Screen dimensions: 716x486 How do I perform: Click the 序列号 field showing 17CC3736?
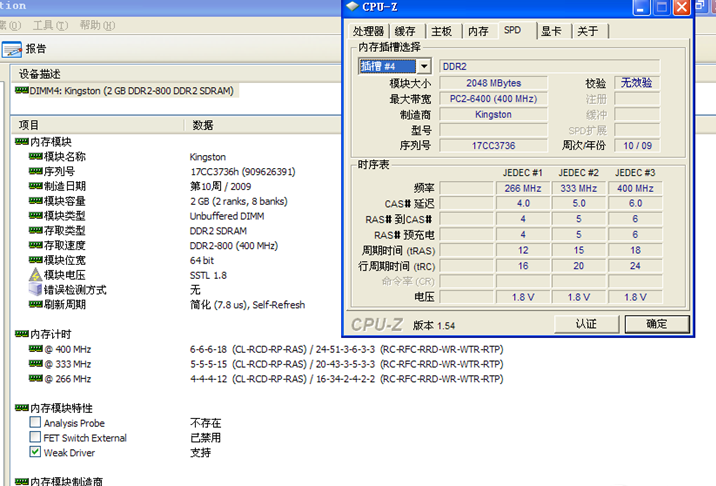point(492,146)
